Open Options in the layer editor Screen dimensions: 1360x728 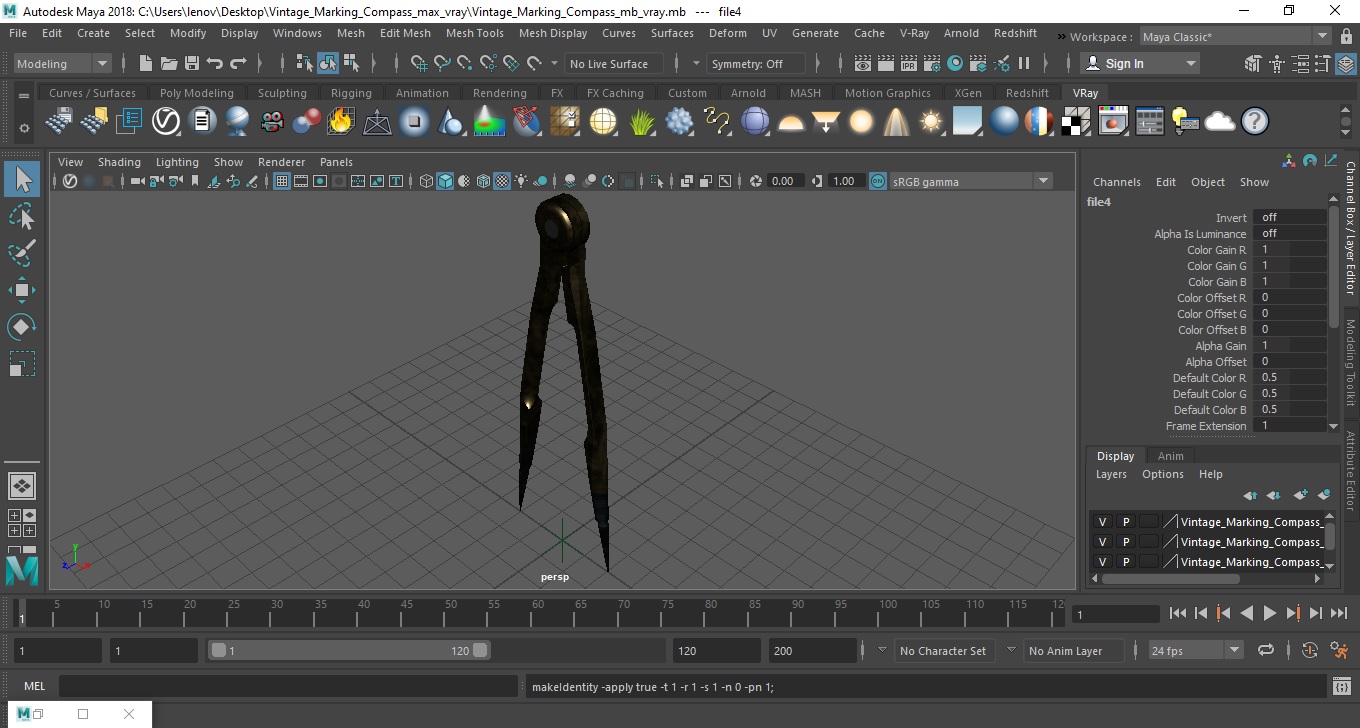tap(1162, 474)
